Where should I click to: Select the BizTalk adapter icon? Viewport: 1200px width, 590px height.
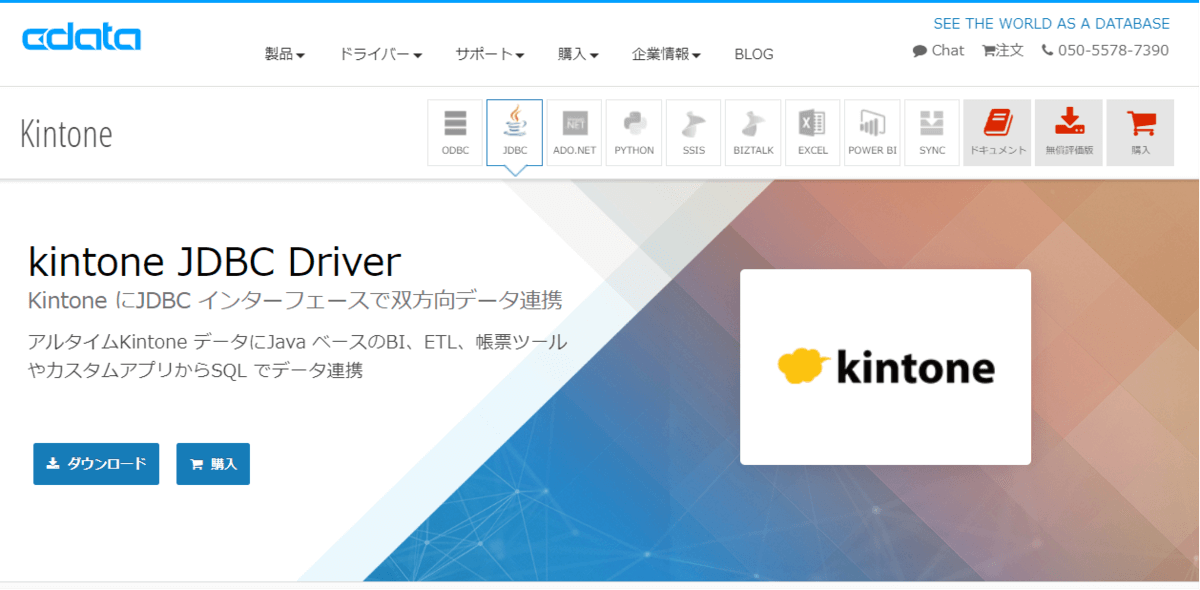pos(753,132)
